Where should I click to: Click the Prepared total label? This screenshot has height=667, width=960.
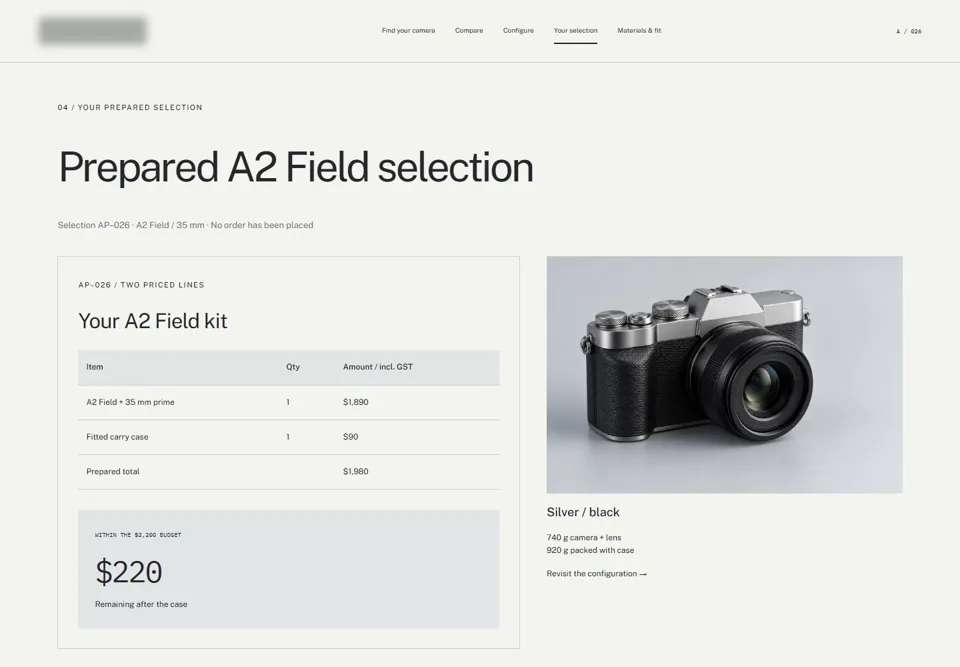click(x=113, y=472)
